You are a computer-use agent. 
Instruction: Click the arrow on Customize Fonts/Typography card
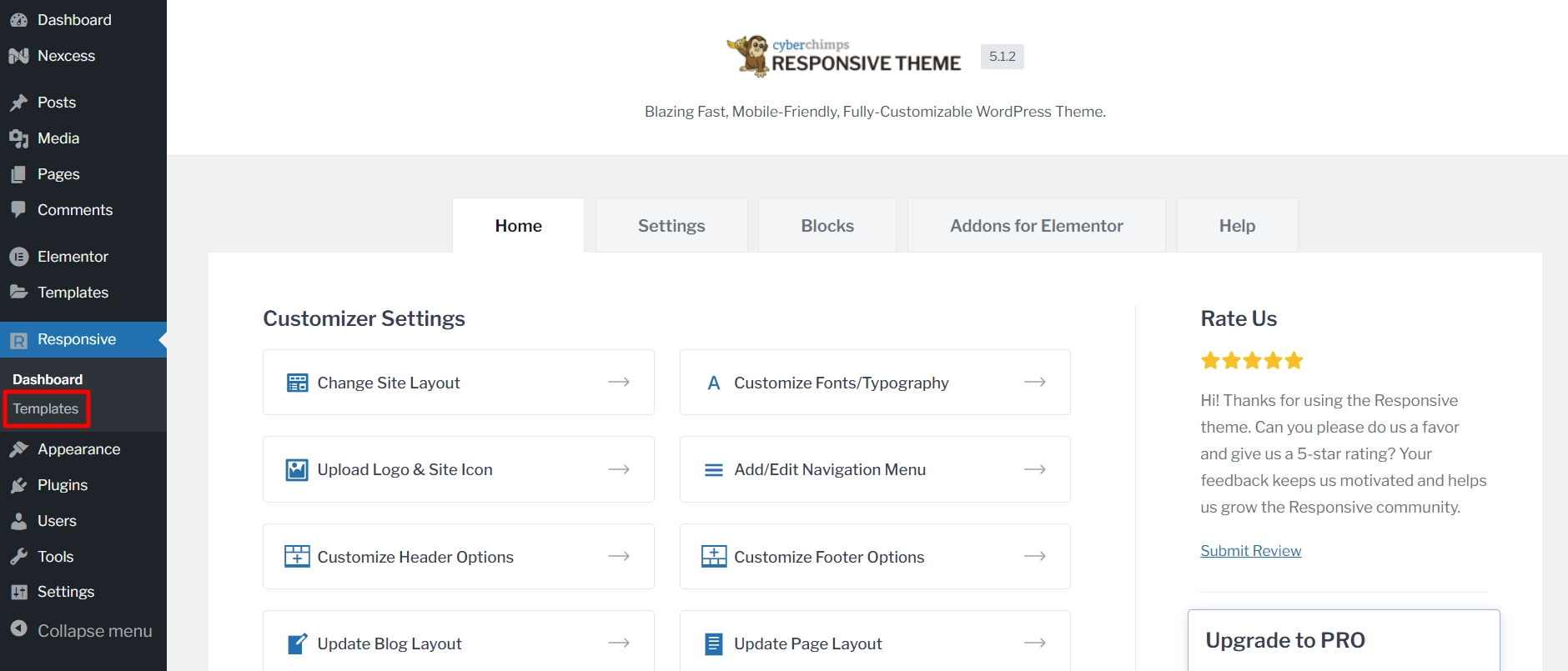[1035, 382]
